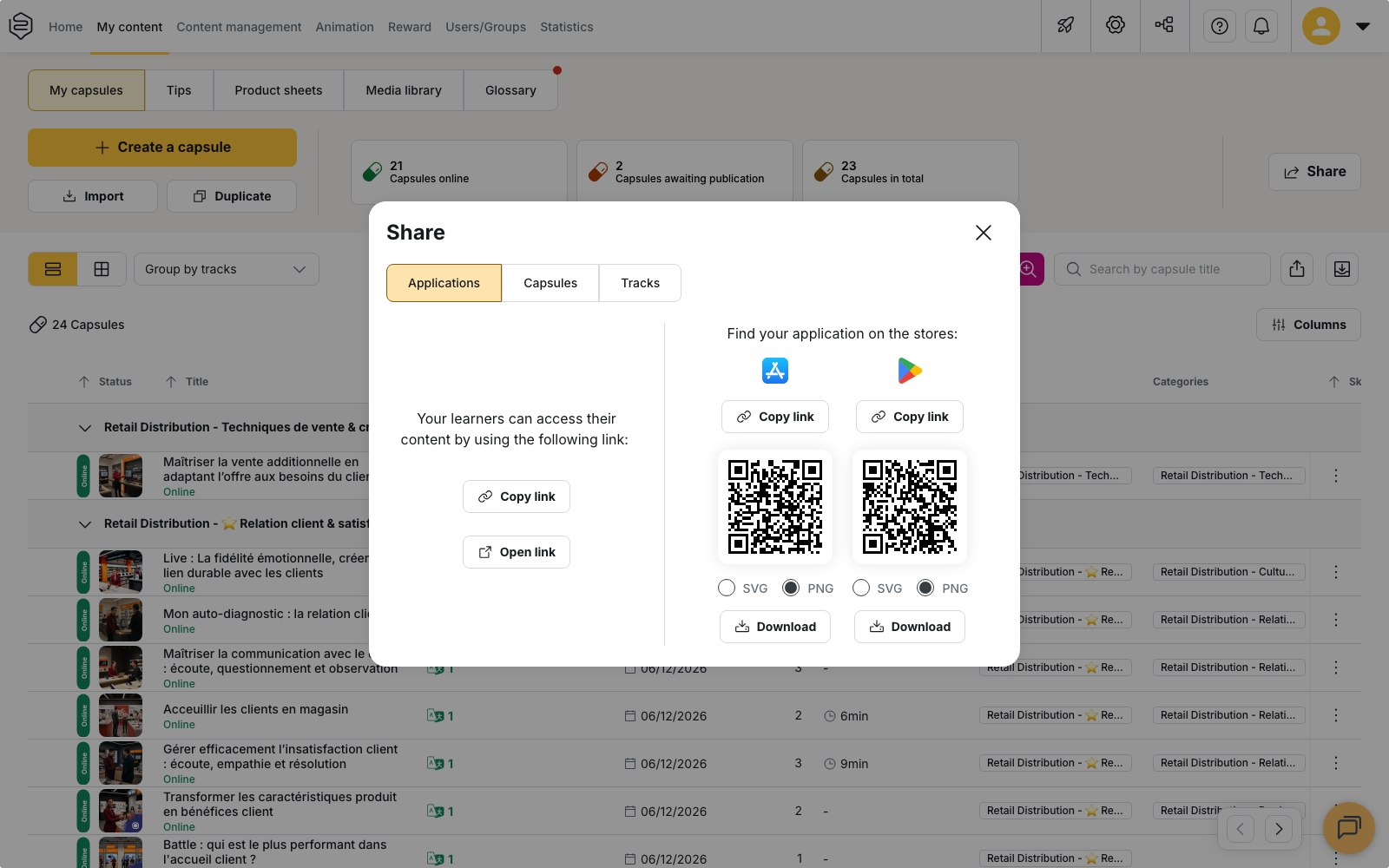Select PNG format for Google Play QR
This screenshot has height=868, width=1389.
click(x=925, y=589)
